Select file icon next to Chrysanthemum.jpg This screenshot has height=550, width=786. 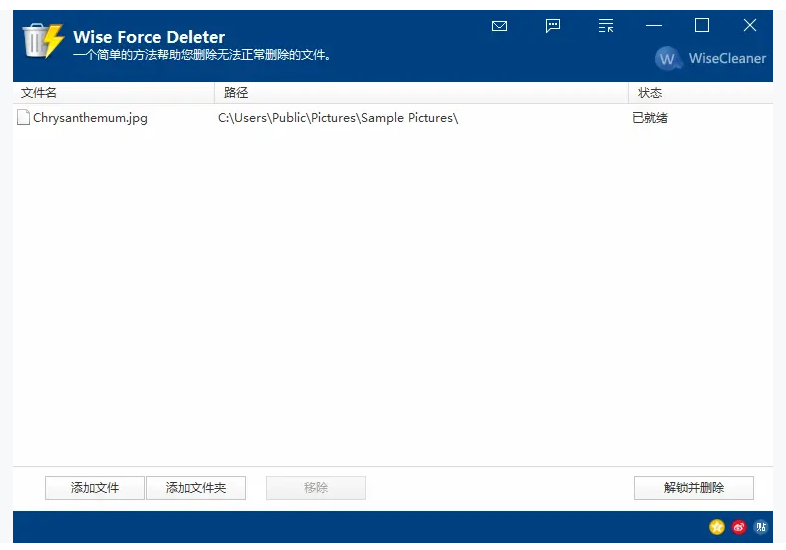[23, 117]
